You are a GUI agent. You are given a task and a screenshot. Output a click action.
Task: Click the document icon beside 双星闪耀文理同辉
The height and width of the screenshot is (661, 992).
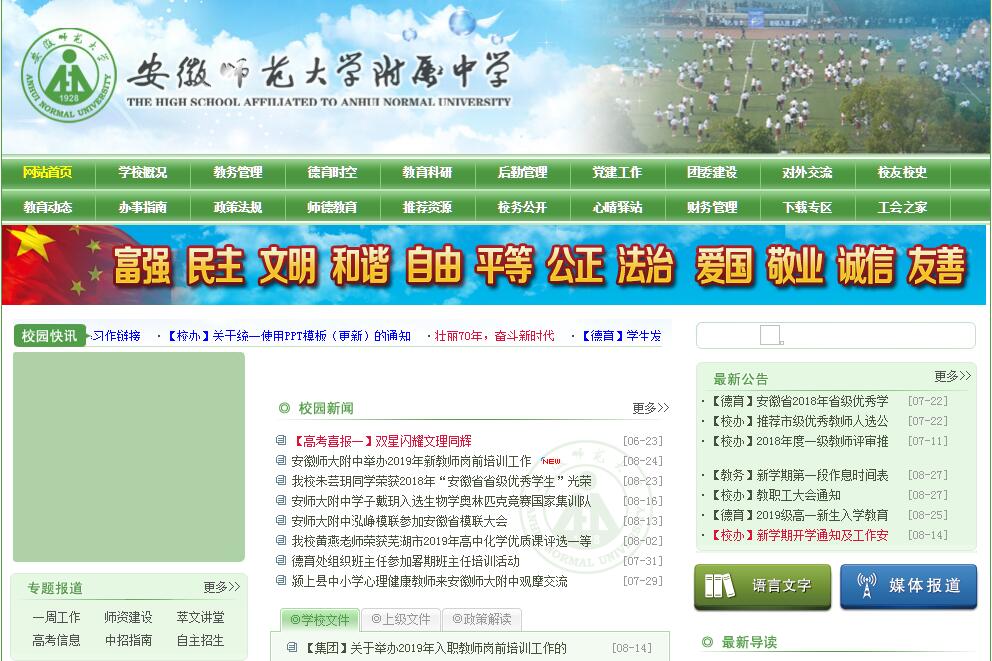point(281,441)
